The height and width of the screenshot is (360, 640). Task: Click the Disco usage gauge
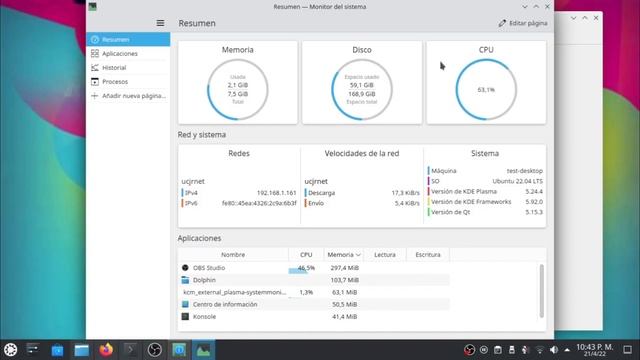point(362,89)
